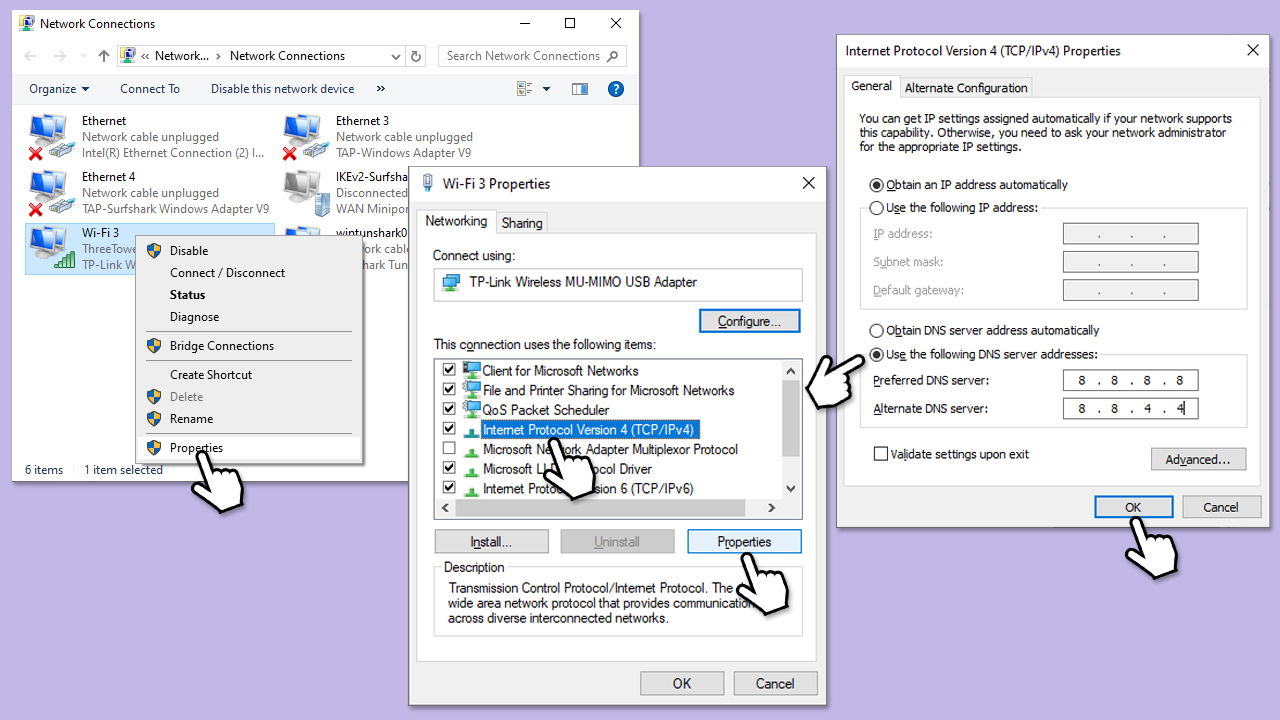Click Disable this network device
Image resolution: width=1280 pixels, height=720 pixels.
click(x=282, y=89)
